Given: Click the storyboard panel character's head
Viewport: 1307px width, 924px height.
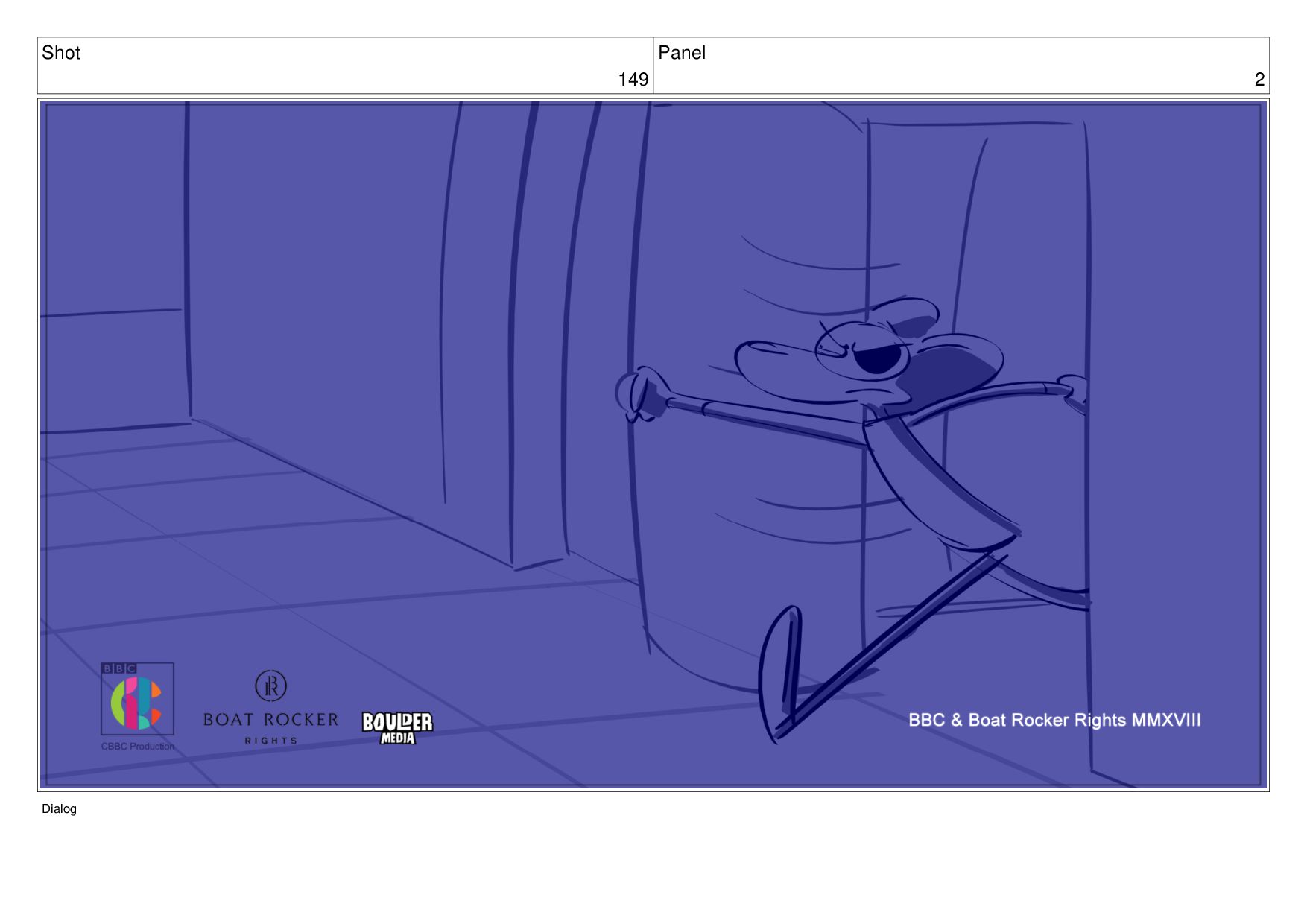Looking at the screenshot, I should [869, 352].
